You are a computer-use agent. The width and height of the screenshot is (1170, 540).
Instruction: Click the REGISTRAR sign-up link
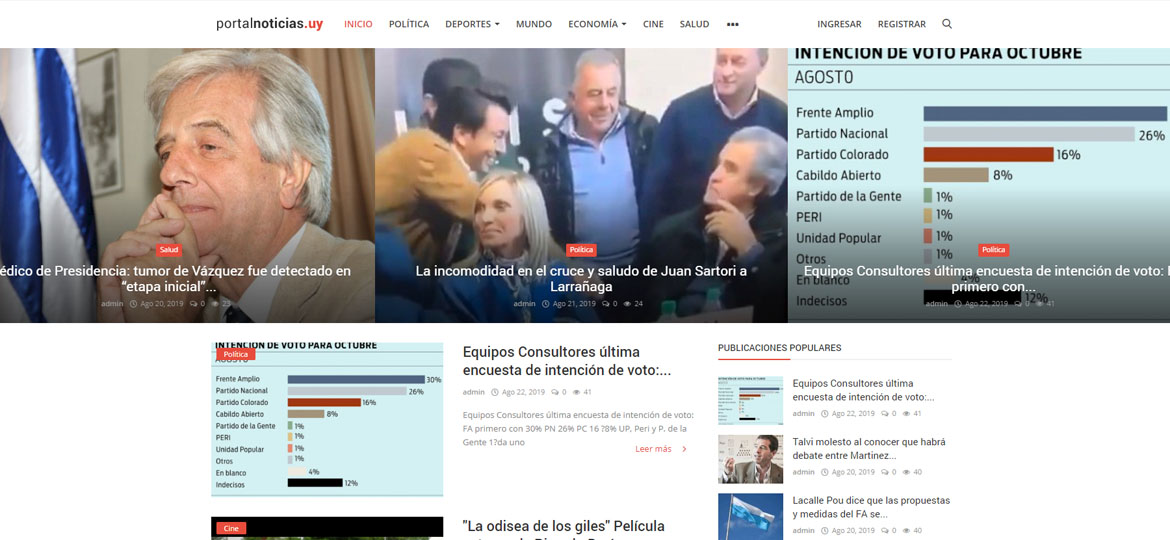click(x=901, y=24)
